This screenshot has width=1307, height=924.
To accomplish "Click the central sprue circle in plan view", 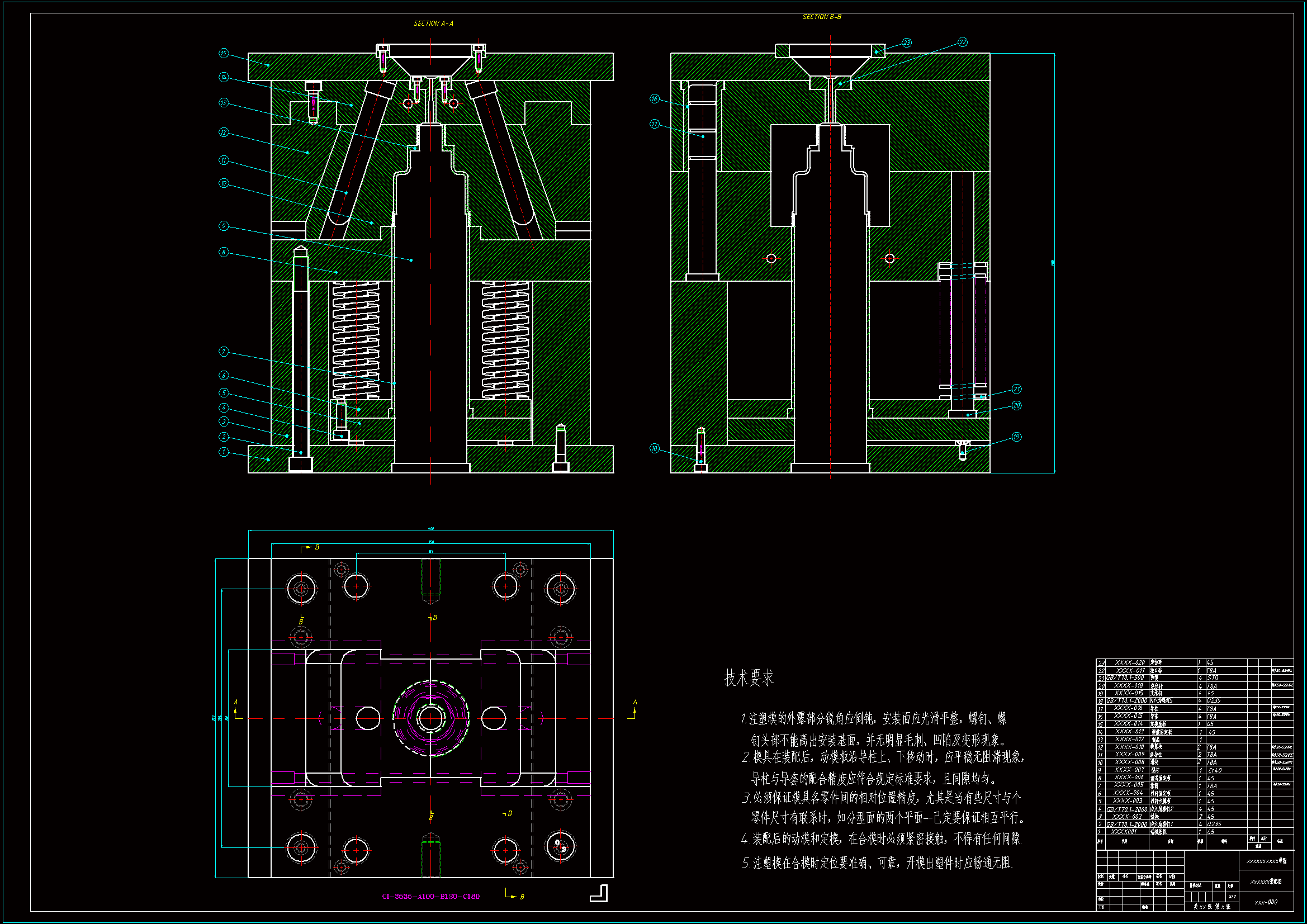I will point(431,718).
